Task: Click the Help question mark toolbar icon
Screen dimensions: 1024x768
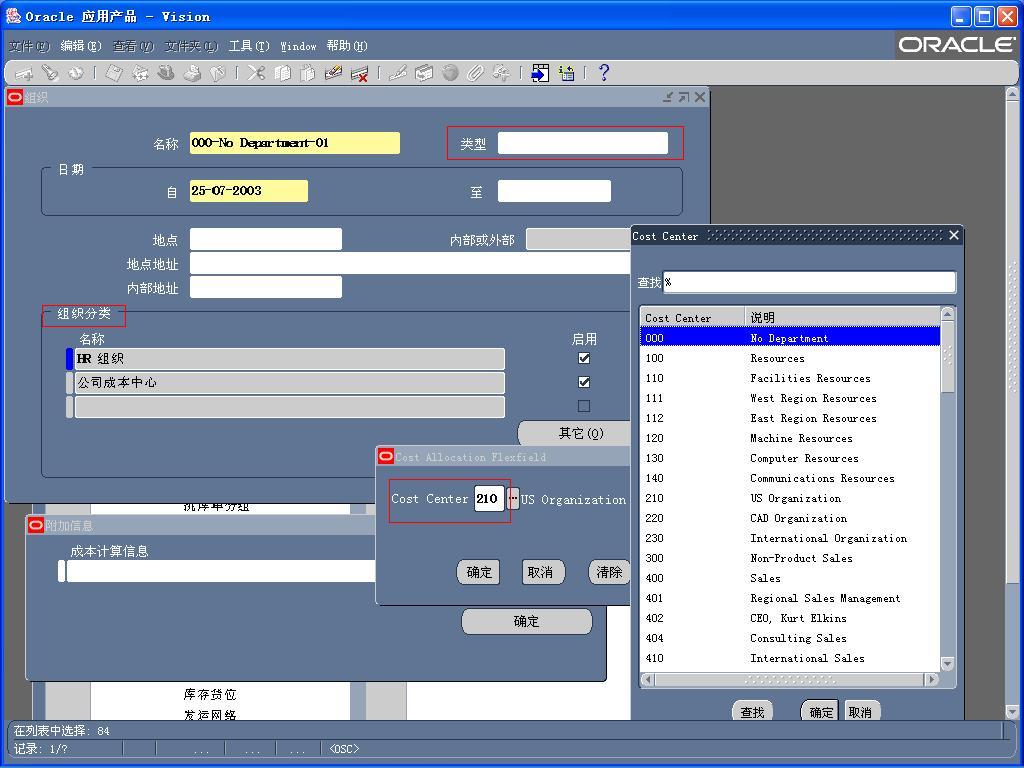Action: (603, 73)
